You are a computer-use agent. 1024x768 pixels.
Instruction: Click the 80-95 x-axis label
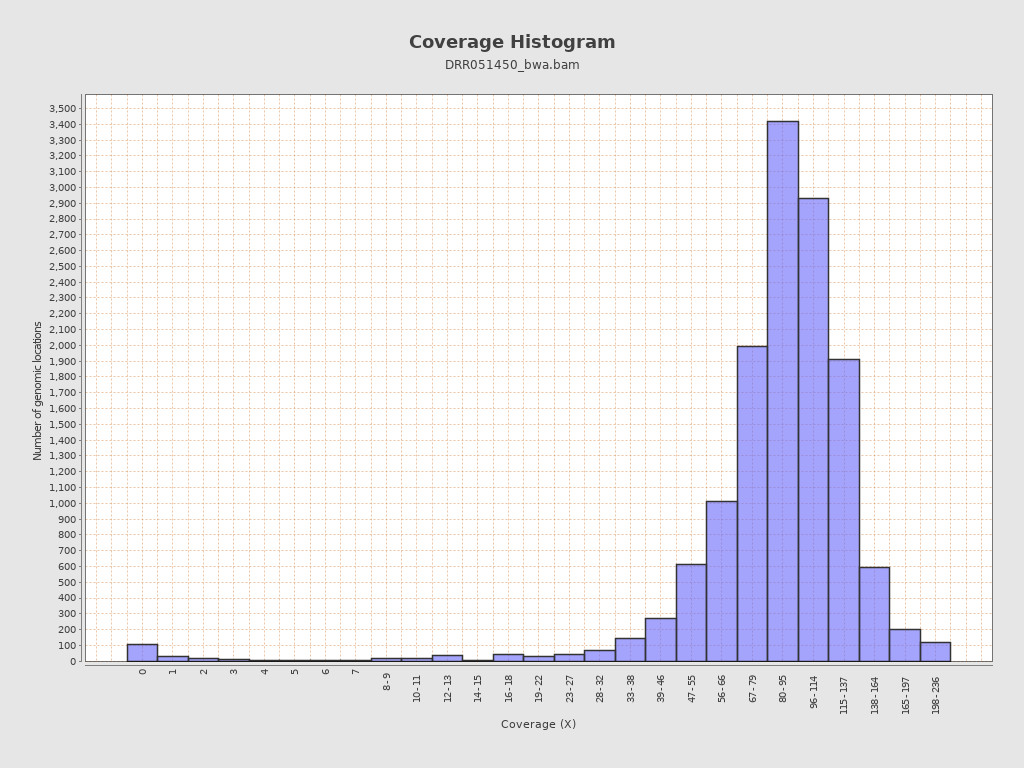783,688
